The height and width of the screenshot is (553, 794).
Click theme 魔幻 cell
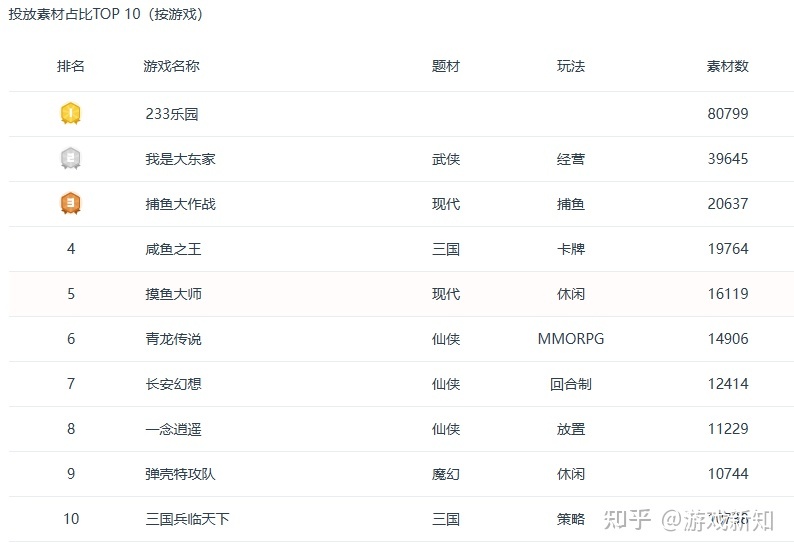click(x=446, y=475)
